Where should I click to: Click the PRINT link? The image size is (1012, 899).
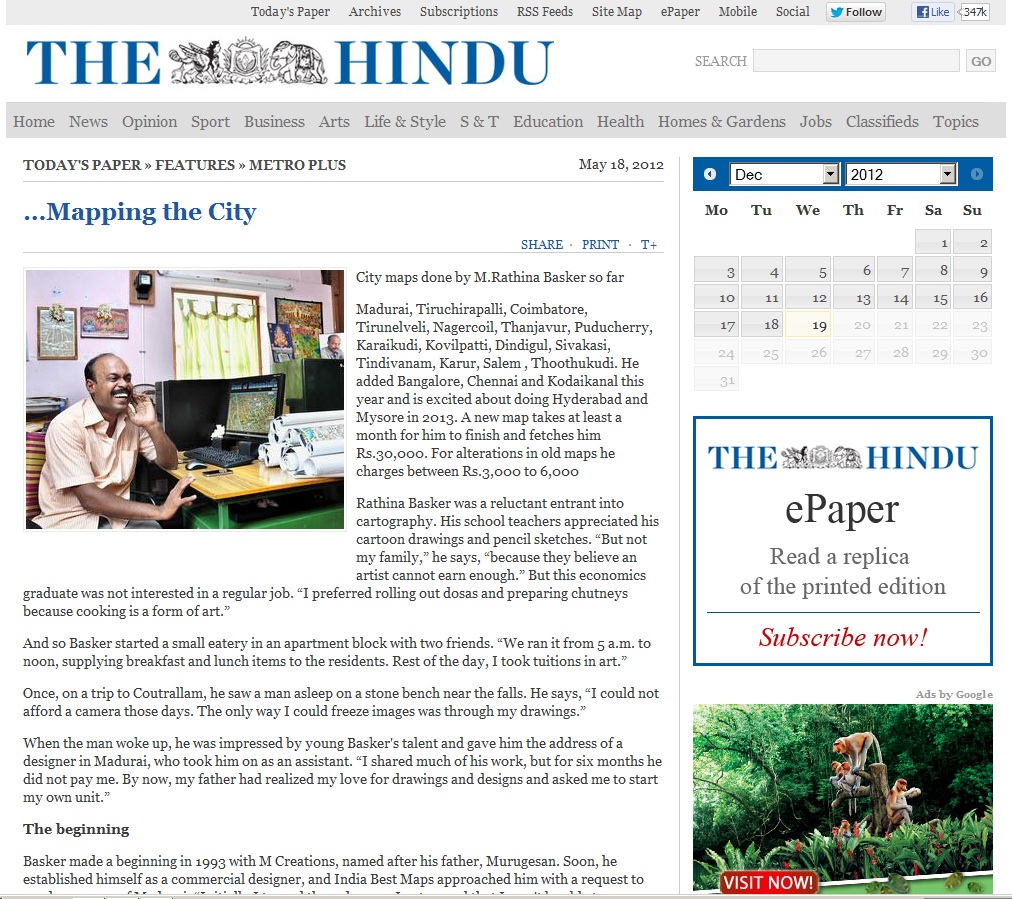(x=600, y=245)
